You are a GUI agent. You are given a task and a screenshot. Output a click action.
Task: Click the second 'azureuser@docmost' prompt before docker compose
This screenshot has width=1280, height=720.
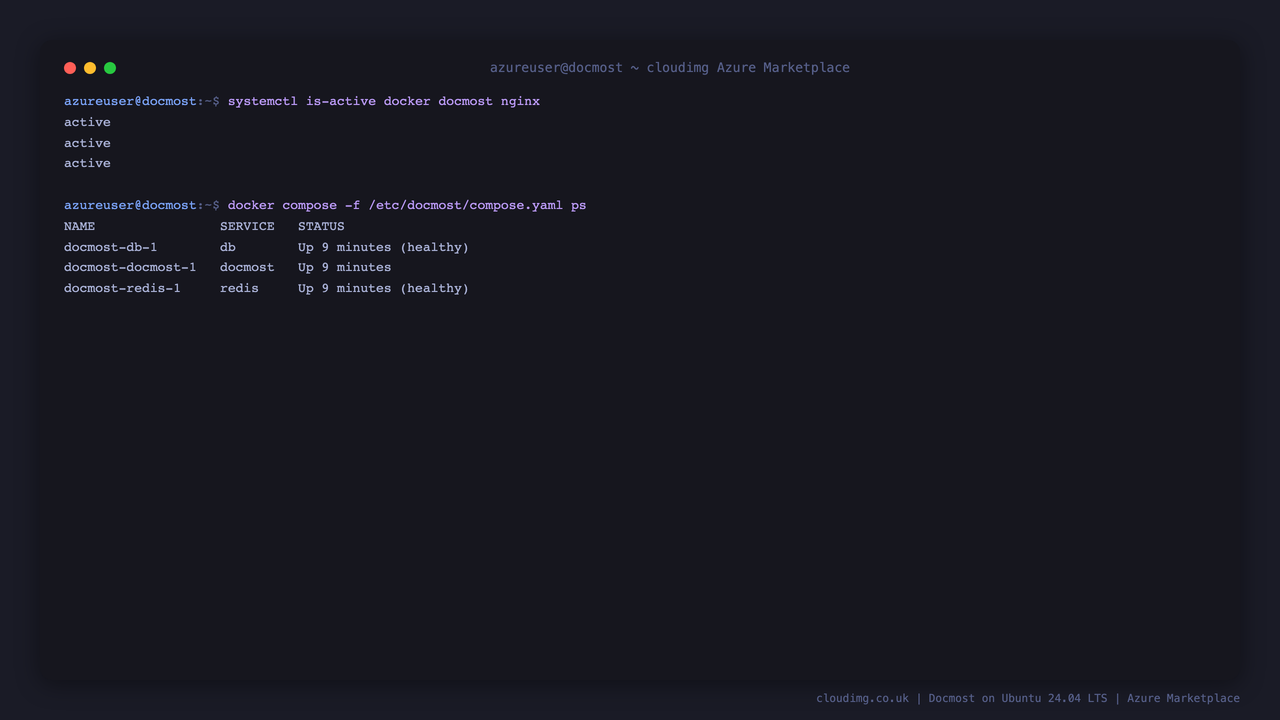130,205
